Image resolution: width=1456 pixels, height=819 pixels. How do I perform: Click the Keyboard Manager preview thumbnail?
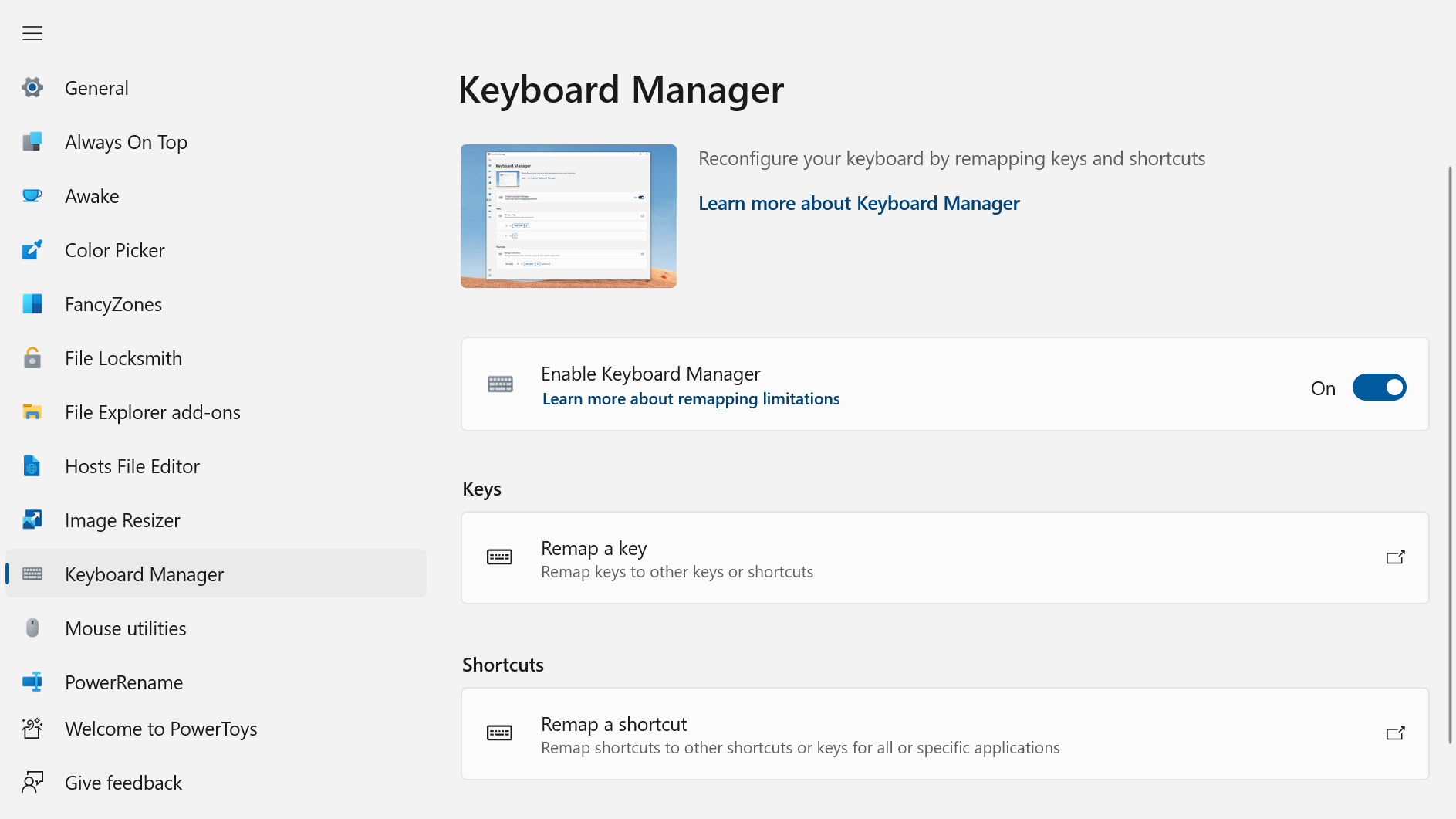[568, 216]
